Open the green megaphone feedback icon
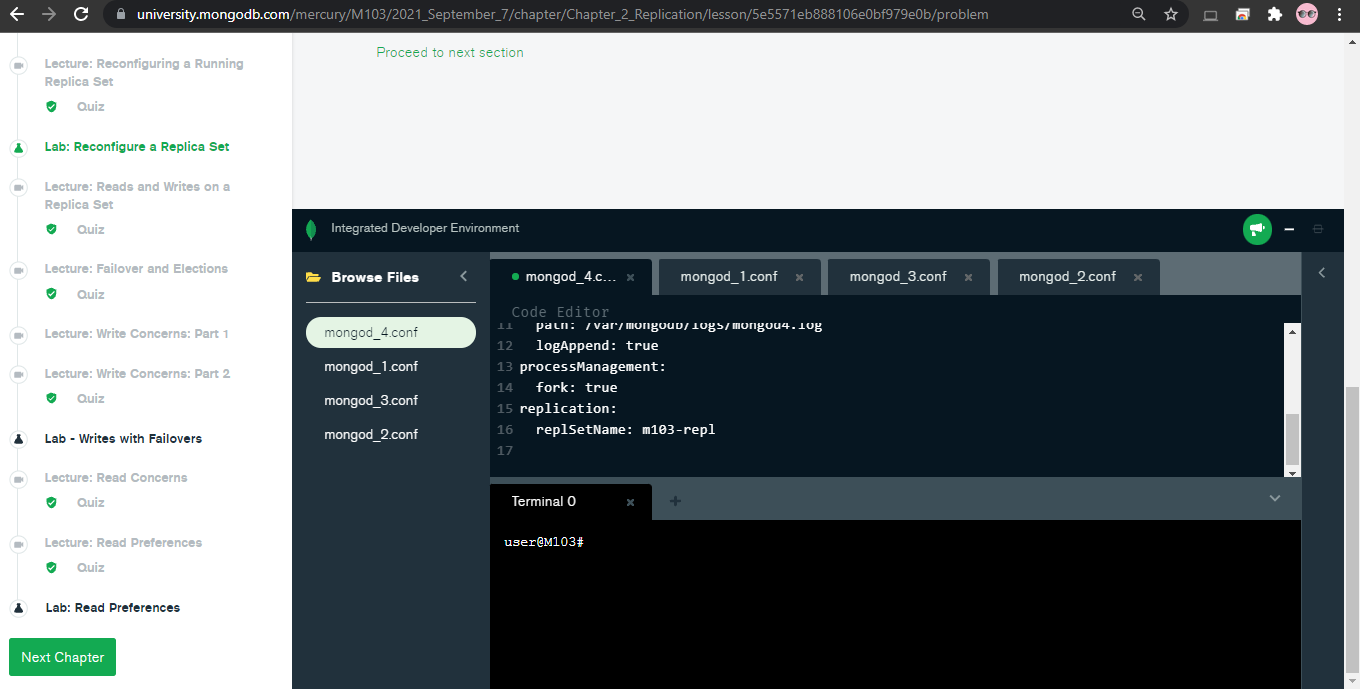 pyautogui.click(x=1257, y=228)
